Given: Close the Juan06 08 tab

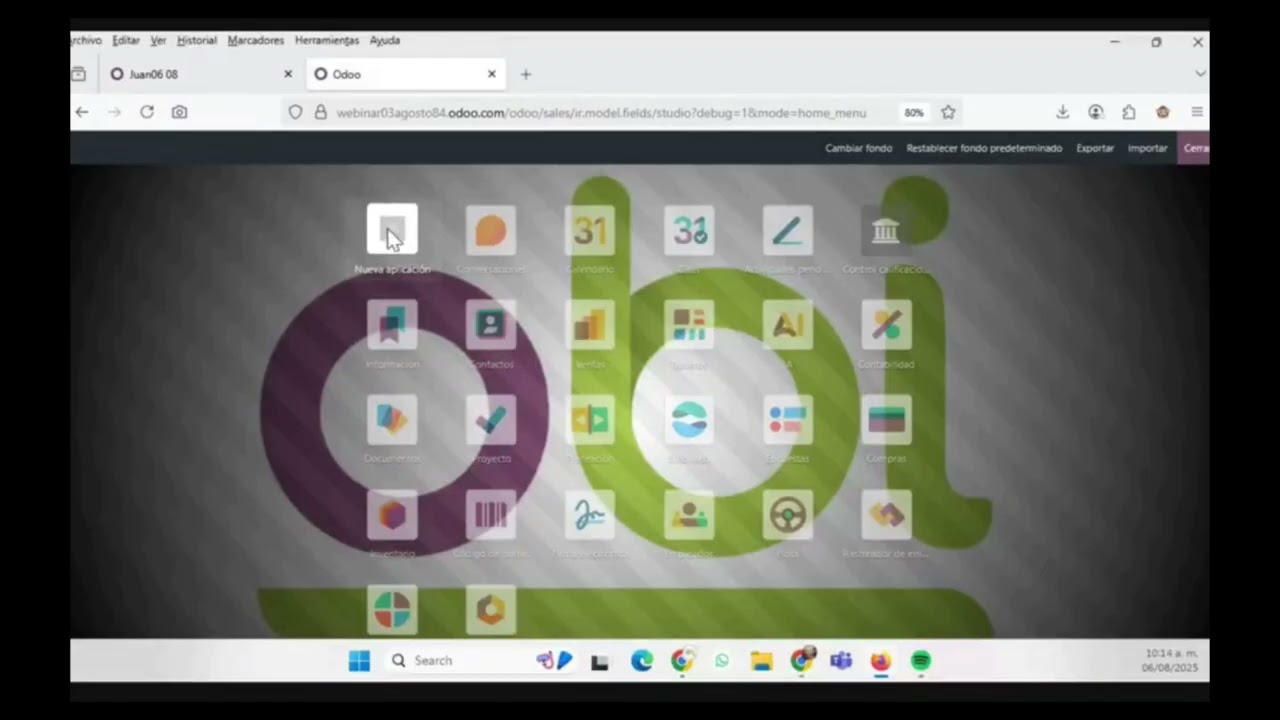Looking at the screenshot, I should [x=288, y=74].
